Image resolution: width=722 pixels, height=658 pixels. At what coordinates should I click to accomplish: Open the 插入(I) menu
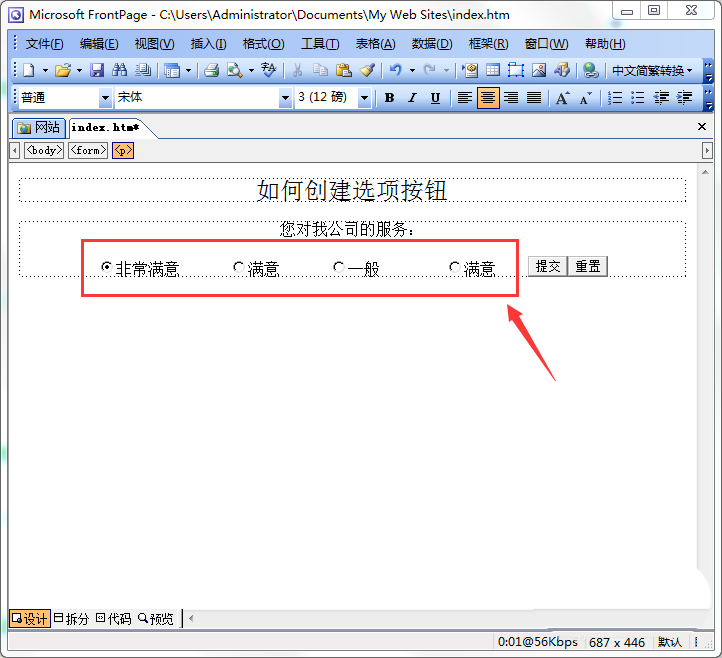[209, 44]
